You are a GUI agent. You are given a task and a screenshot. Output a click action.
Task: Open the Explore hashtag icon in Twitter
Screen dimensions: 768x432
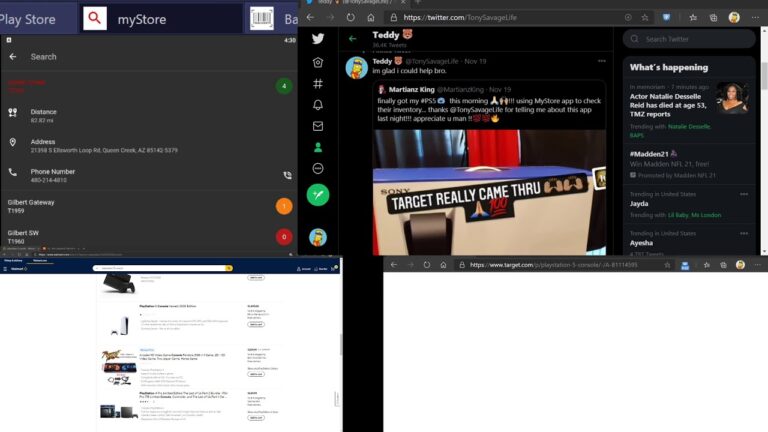click(318, 84)
